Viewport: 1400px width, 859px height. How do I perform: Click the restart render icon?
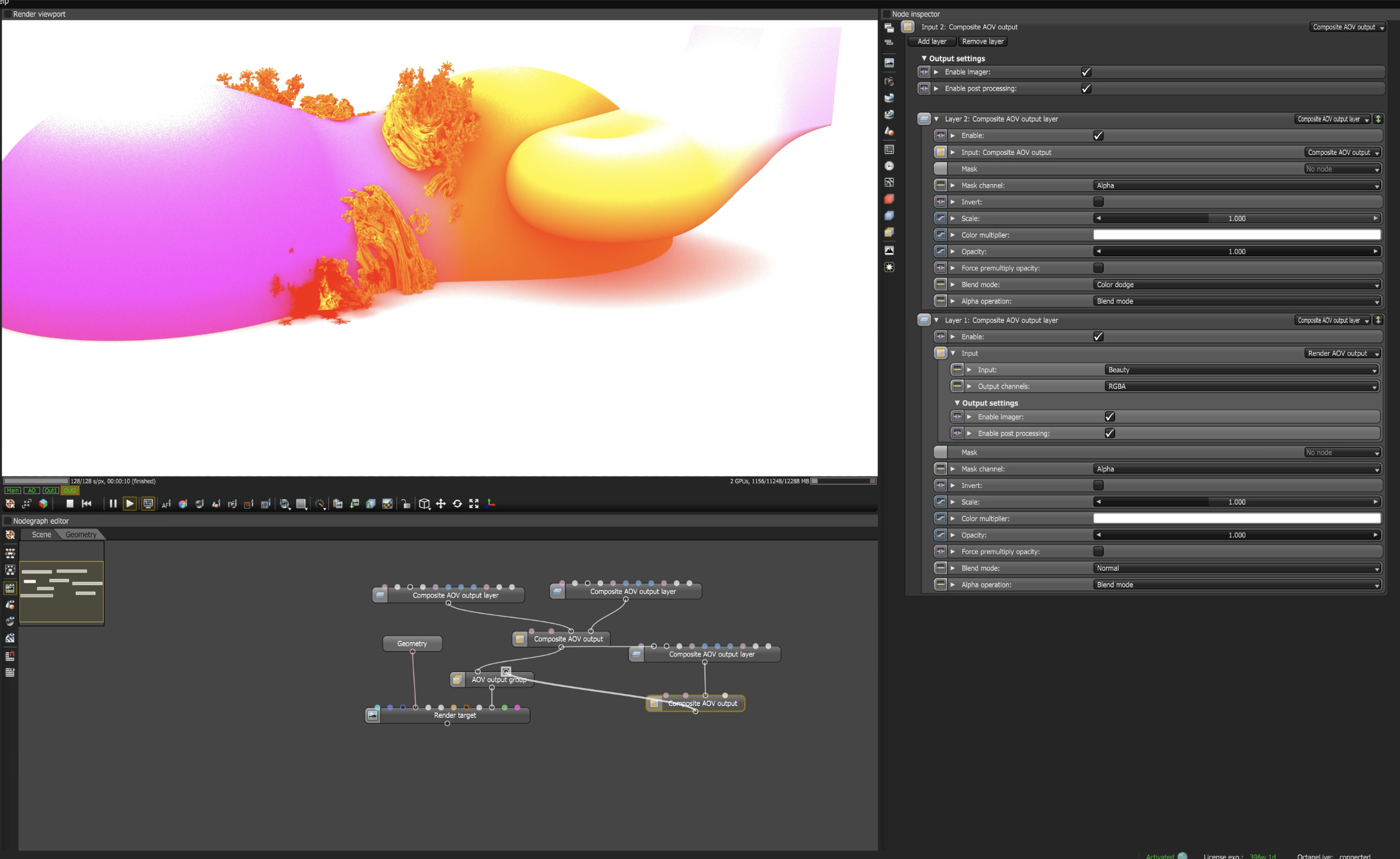[86, 504]
